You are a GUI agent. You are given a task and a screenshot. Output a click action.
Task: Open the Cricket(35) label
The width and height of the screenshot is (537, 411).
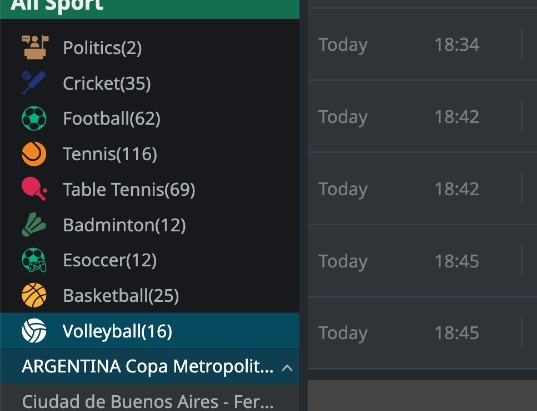click(107, 83)
